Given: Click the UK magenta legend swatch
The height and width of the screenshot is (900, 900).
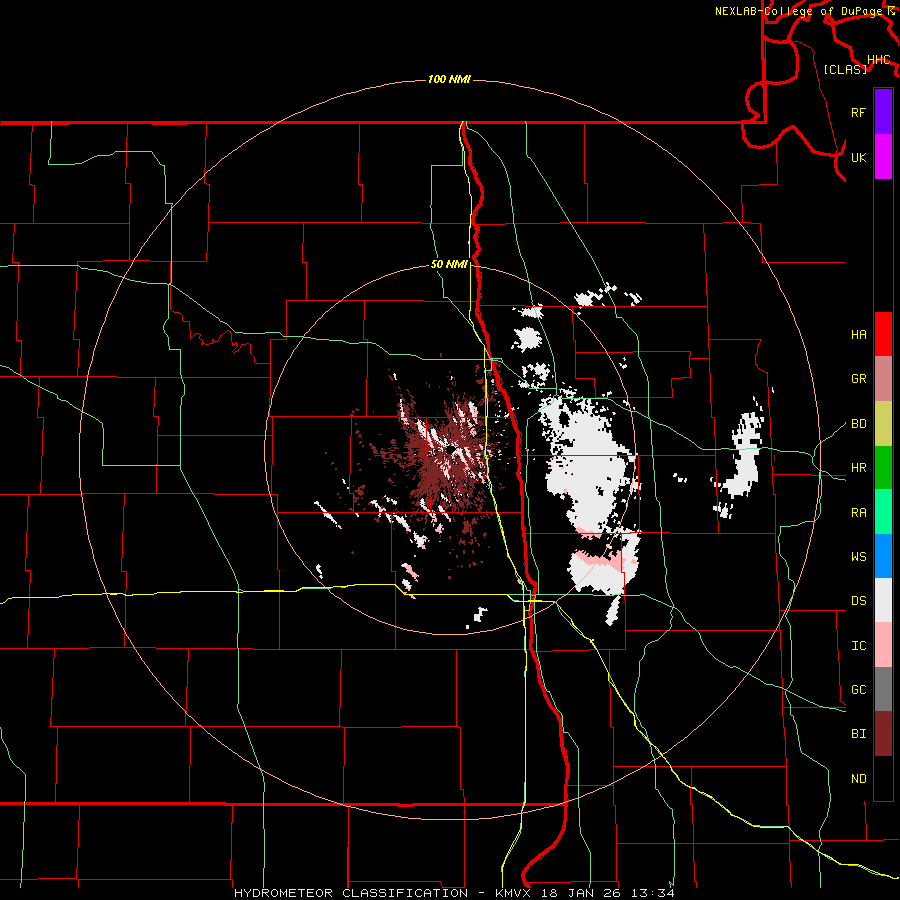Looking at the screenshot, I should pyautogui.click(x=883, y=157).
